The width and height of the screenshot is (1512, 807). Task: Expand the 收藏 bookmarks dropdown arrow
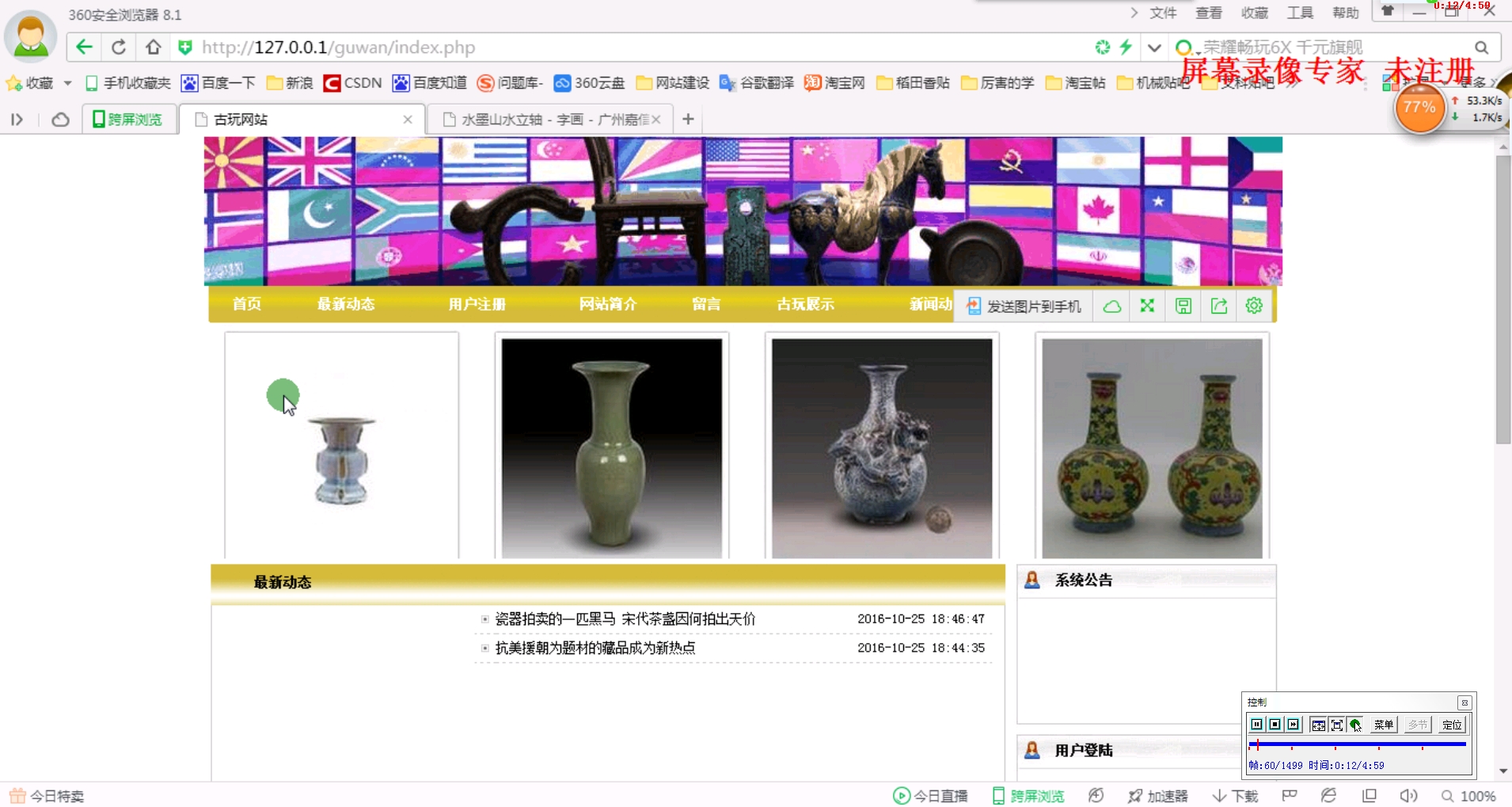click(x=67, y=83)
